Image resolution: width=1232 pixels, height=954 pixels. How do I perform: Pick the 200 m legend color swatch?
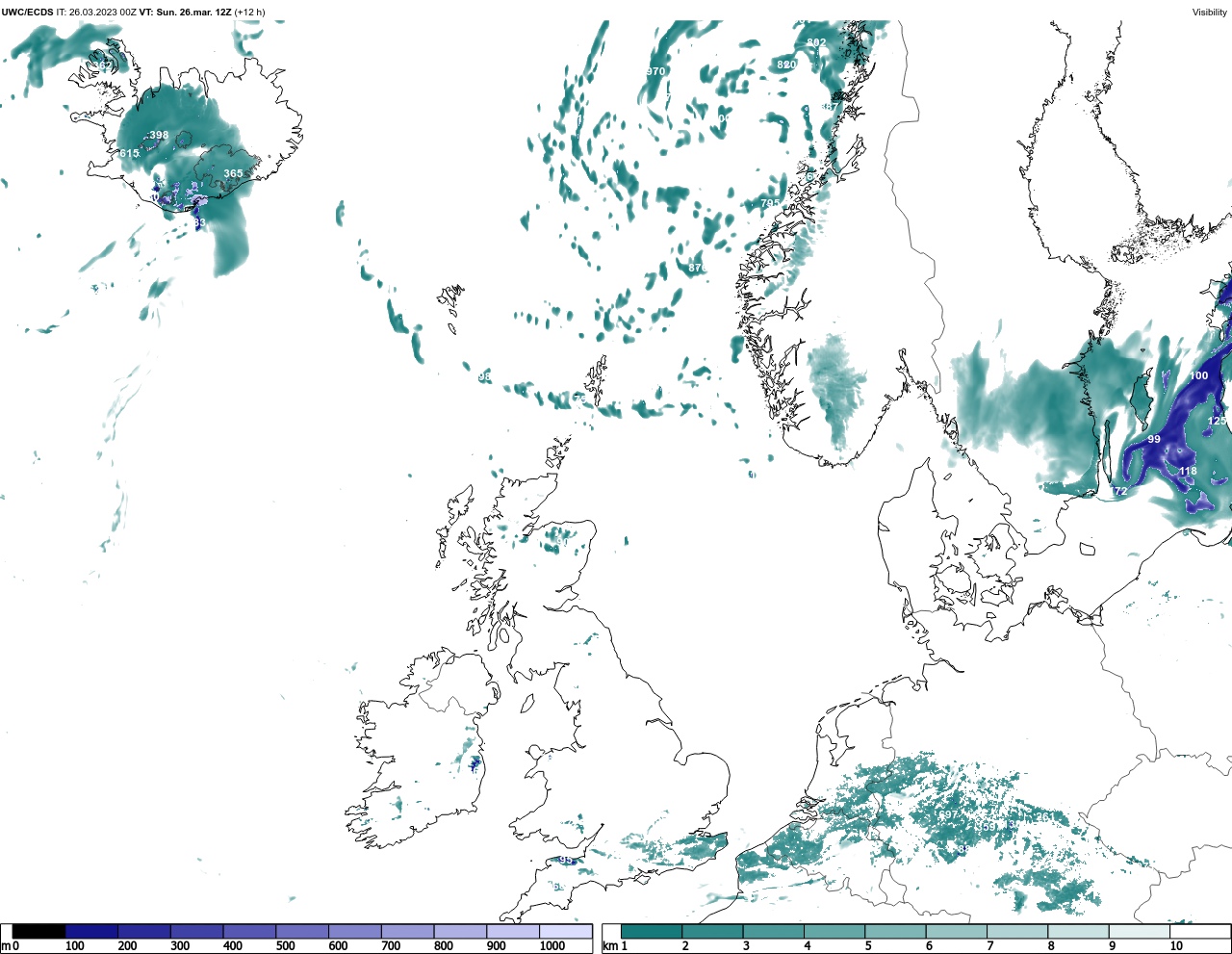tap(144, 932)
